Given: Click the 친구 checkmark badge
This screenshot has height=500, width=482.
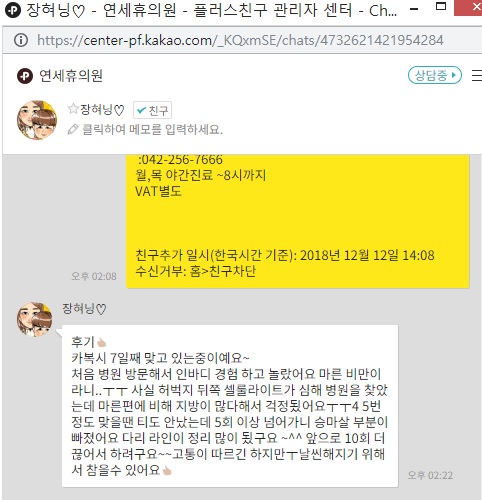Looking at the screenshot, I should [x=153, y=110].
